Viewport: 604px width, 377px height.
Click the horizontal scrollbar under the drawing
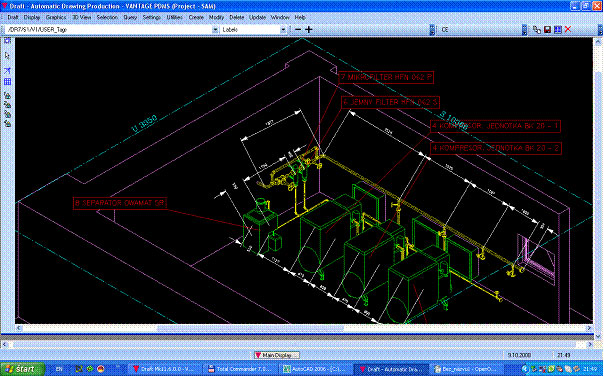click(303, 328)
